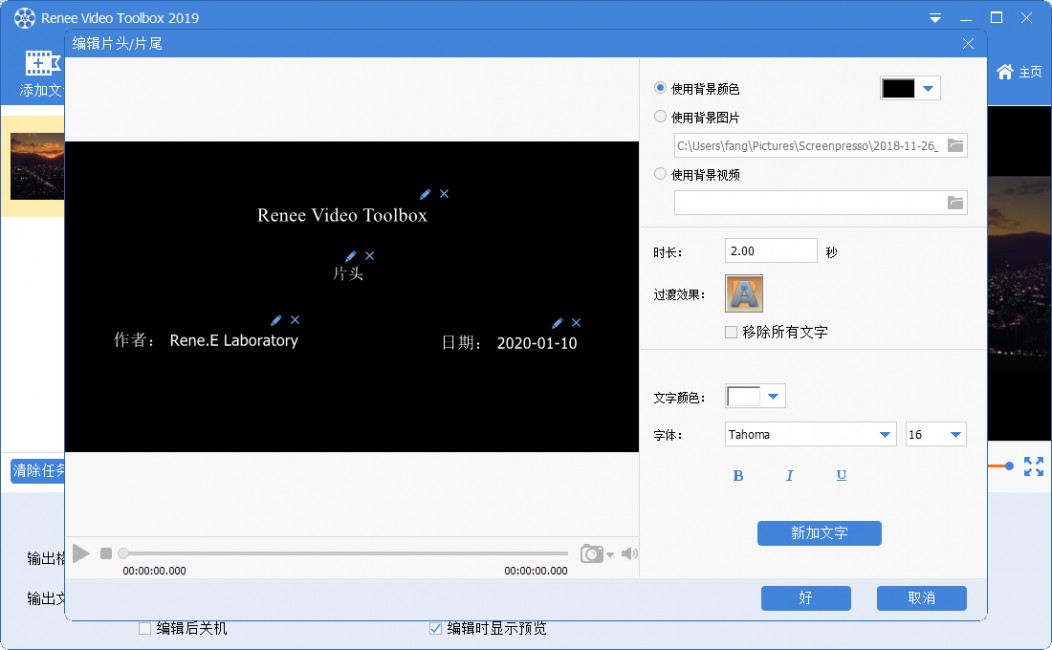Delete the 片头 text using its X icon
Image resolution: width=1052 pixels, height=650 pixels.
(x=370, y=256)
